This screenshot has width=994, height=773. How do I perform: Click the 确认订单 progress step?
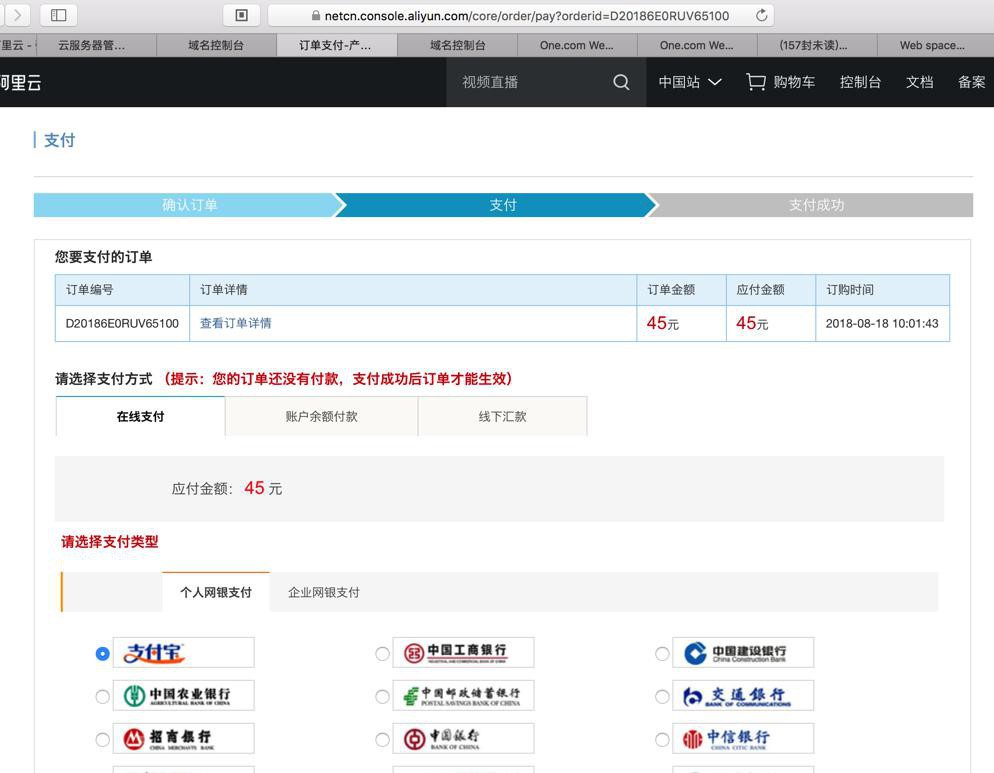(190, 205)
